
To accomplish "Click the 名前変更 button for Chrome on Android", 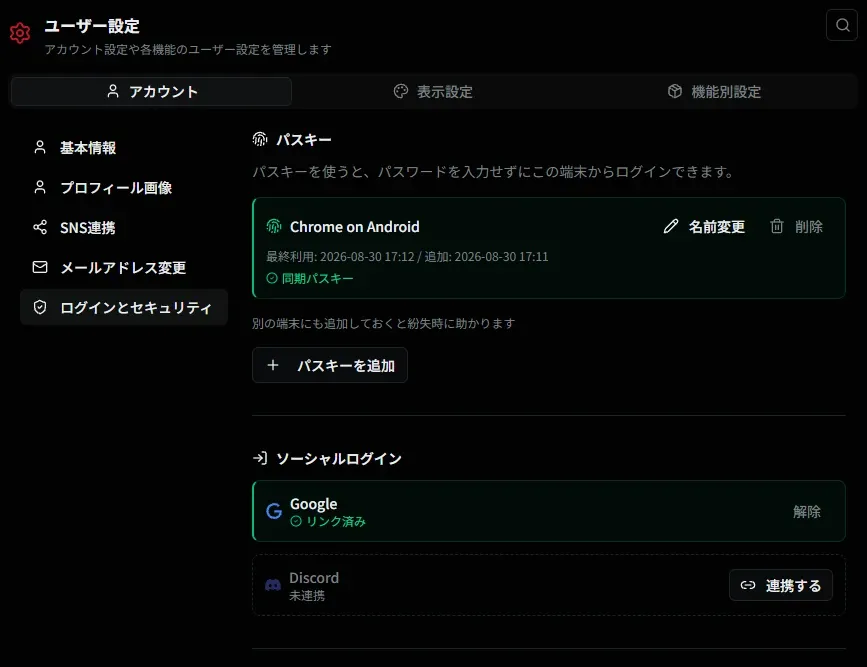I will (x=704, y=226).
